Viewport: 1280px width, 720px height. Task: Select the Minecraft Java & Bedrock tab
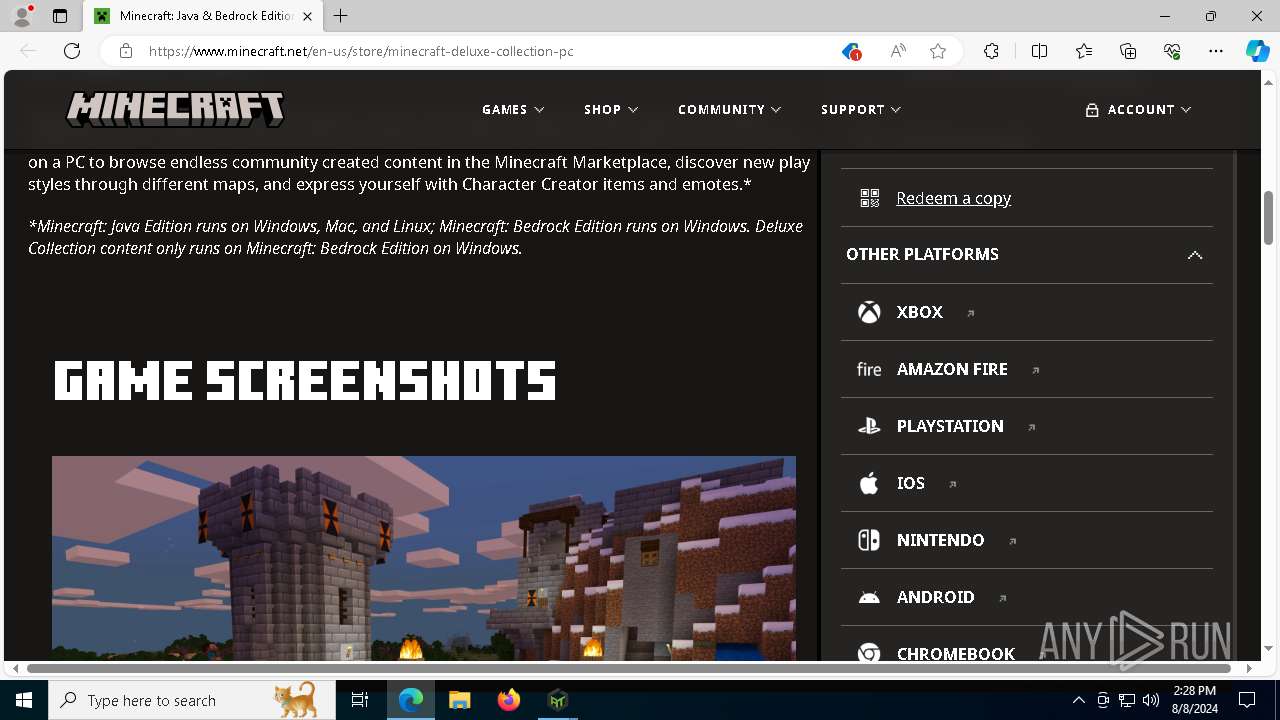click(x=203, y=16)
